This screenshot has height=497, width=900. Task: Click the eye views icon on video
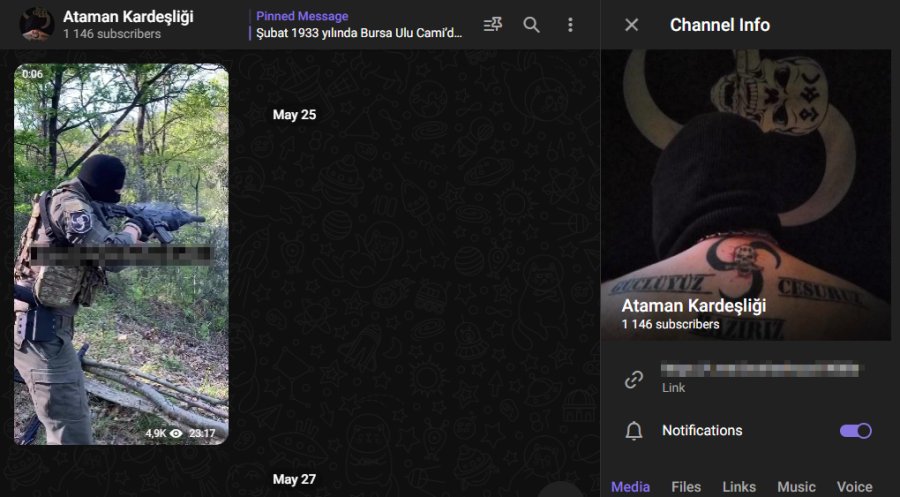176,433
